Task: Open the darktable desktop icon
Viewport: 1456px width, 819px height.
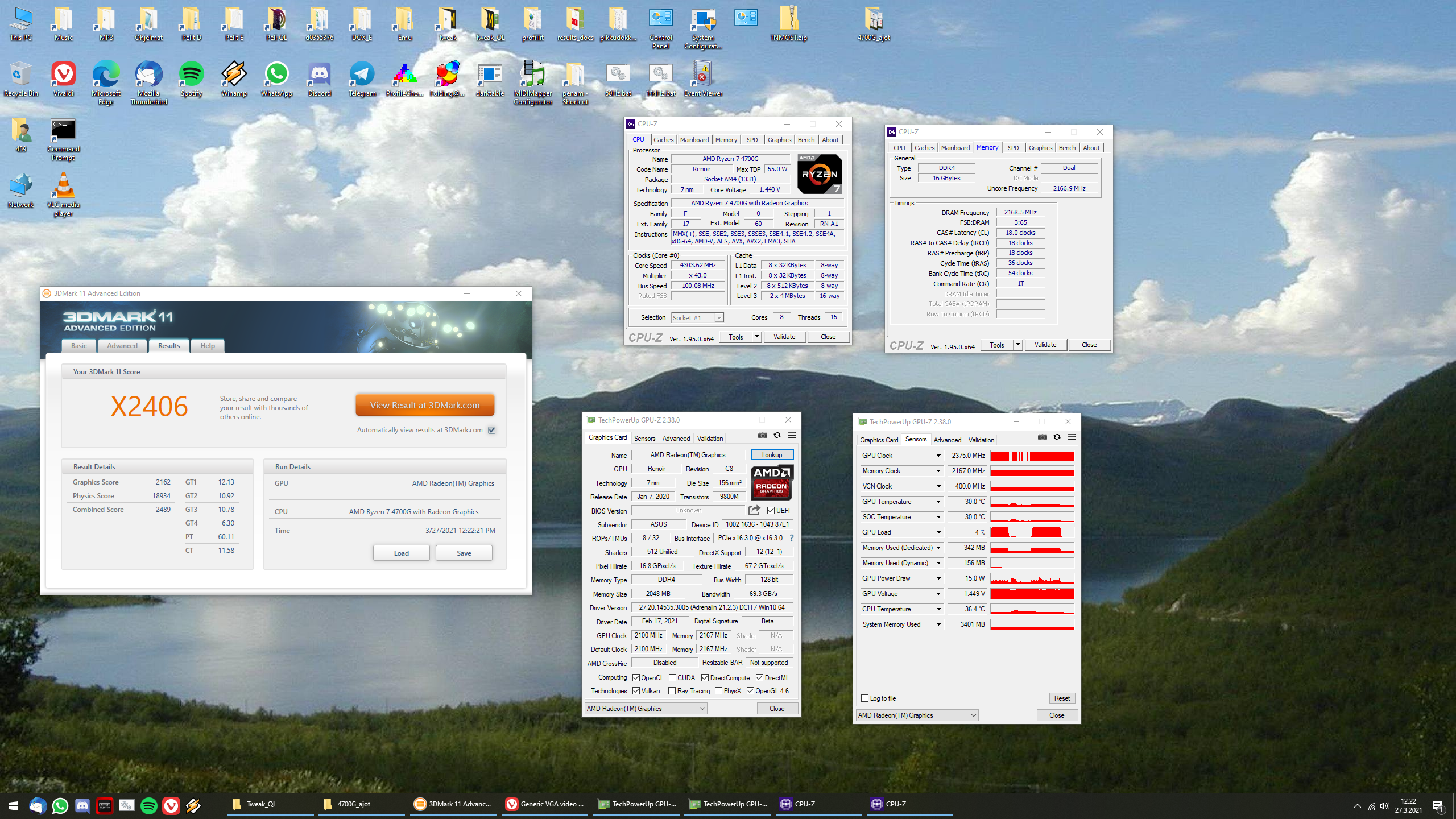Action: pyautogui.click(x=490, y=79)
